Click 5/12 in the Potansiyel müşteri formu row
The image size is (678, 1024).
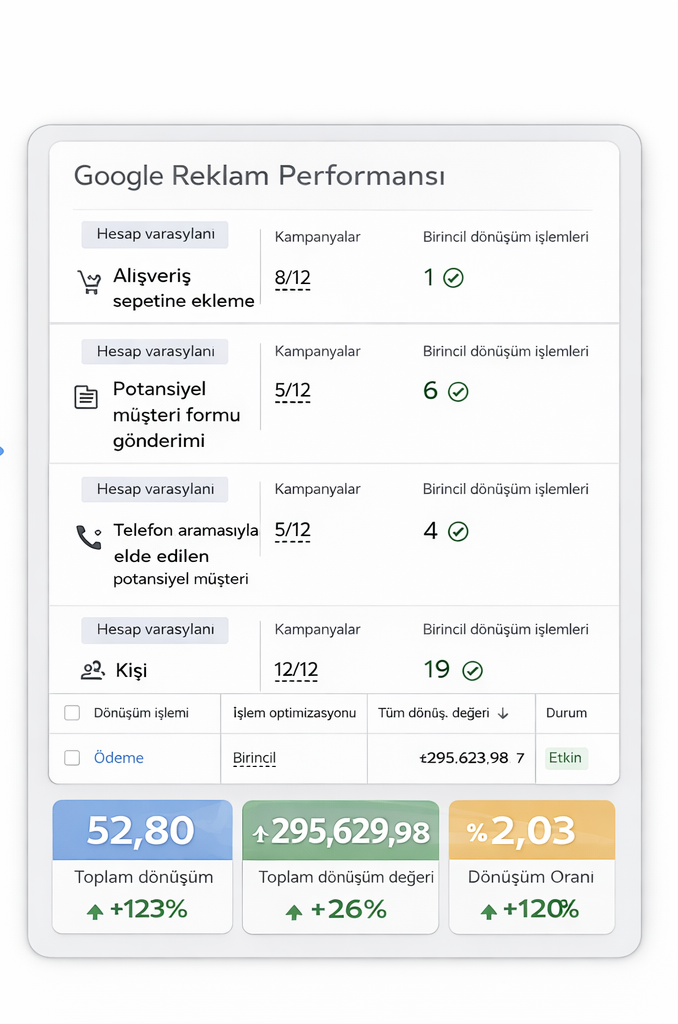tap(292, 391)
